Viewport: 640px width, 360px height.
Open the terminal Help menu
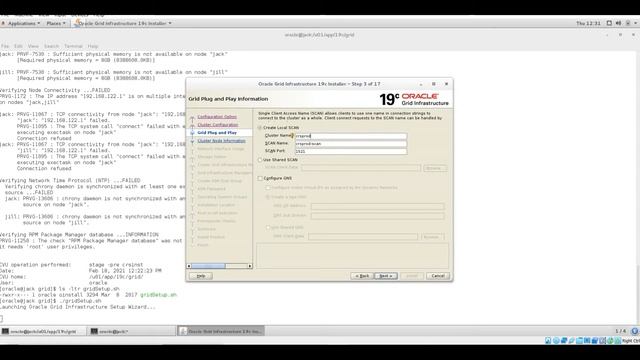coord(93,46)
